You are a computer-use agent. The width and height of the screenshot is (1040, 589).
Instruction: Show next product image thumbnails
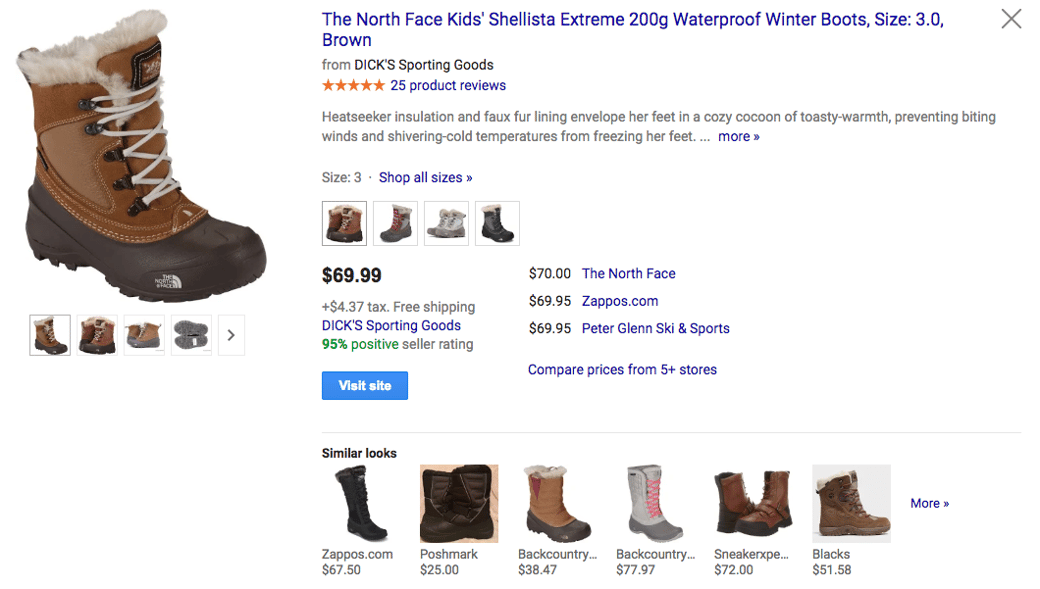click(231, 335)
